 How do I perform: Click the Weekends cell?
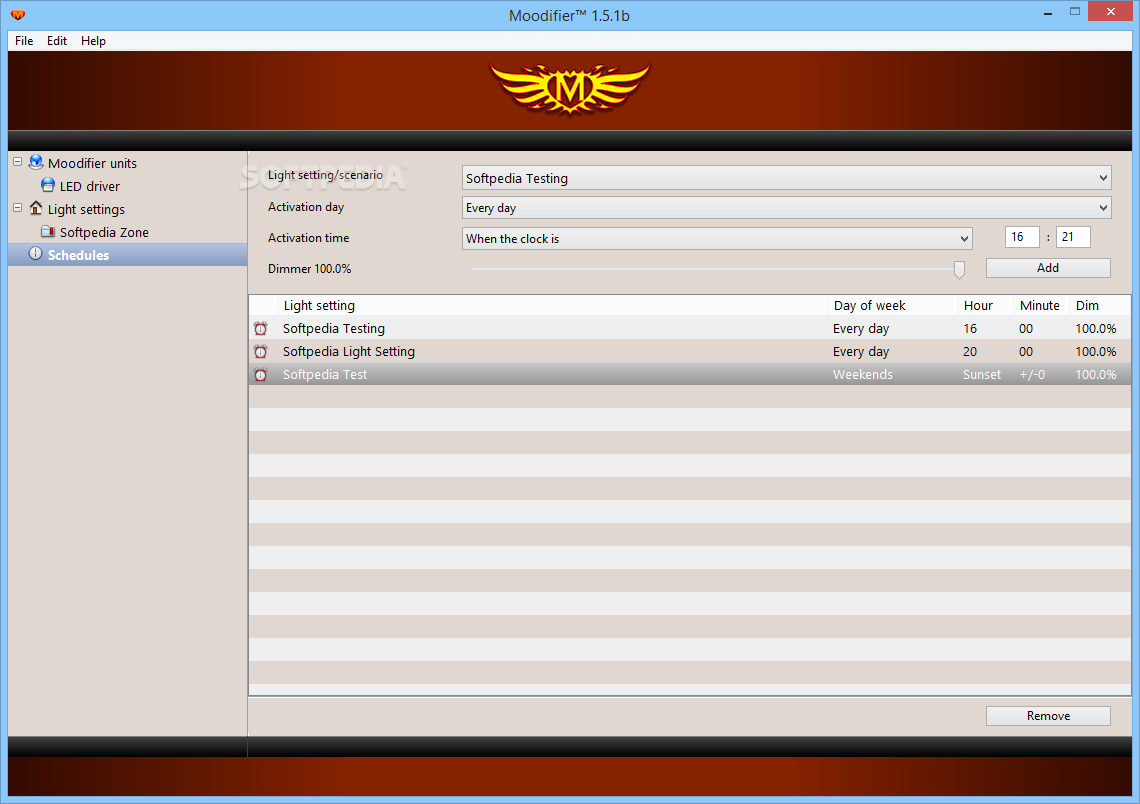(x=862, y=374)
